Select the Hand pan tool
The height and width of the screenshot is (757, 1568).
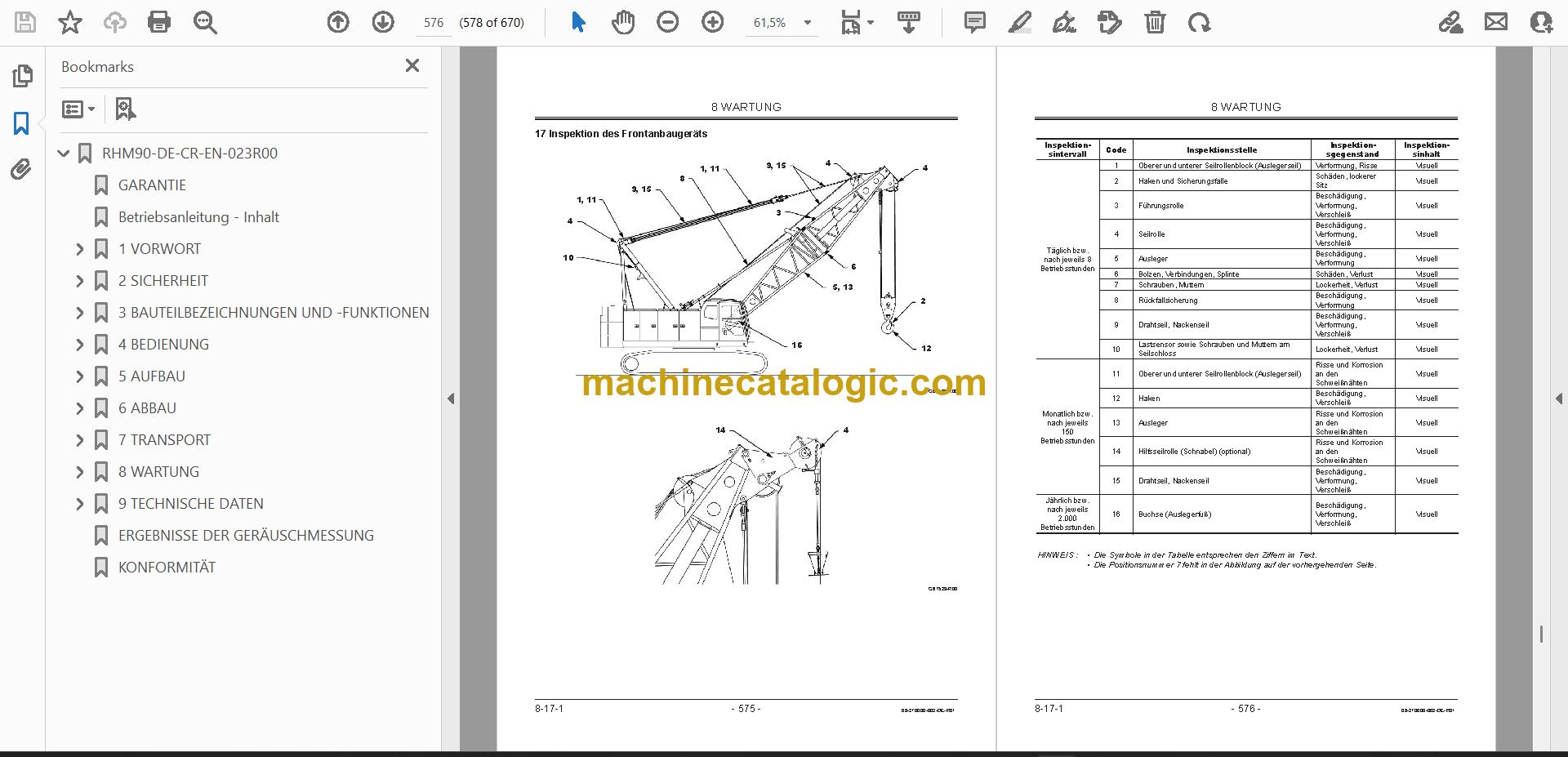623,22
